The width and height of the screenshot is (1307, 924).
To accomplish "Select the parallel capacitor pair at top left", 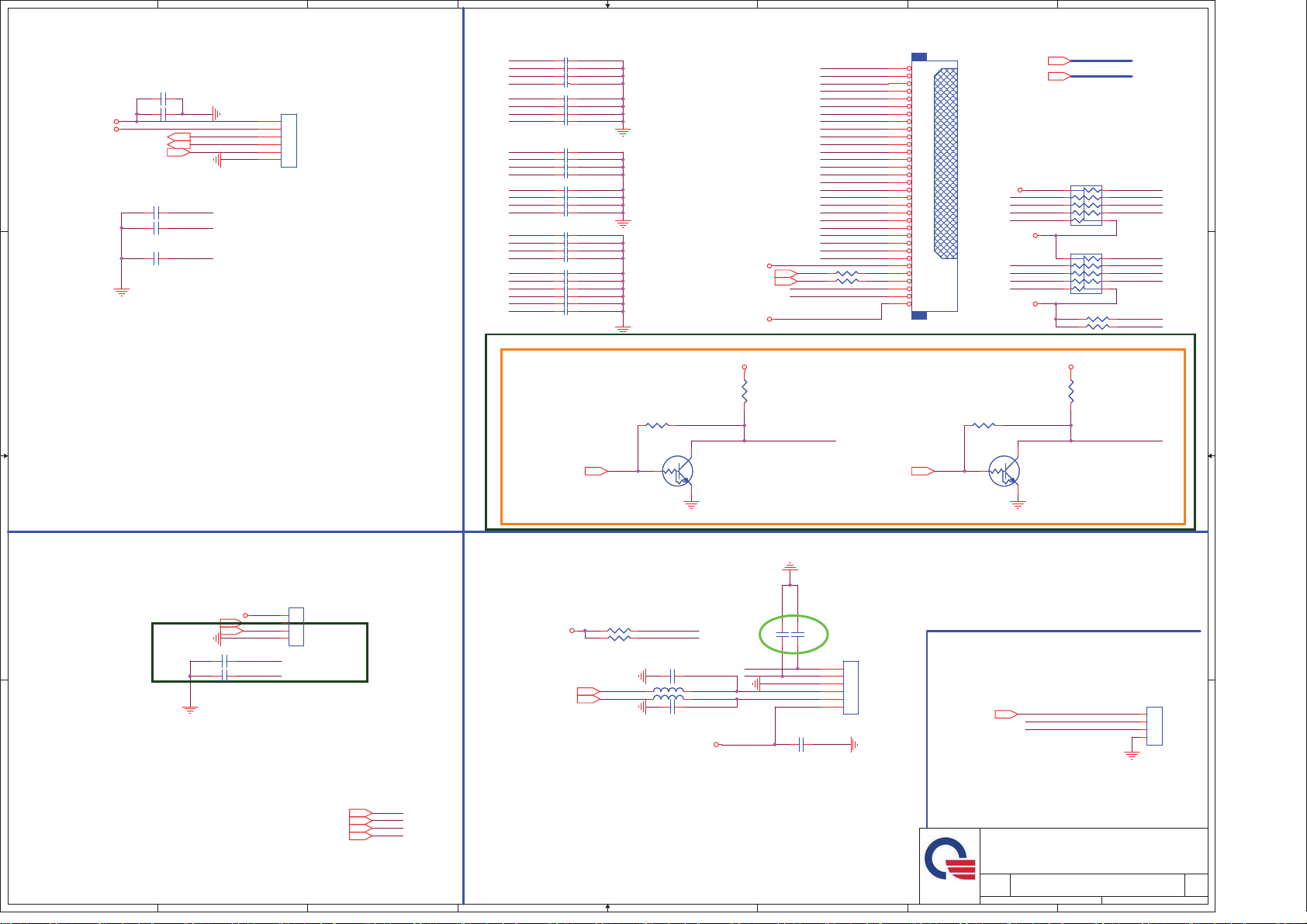I will (x=162, y=106).
